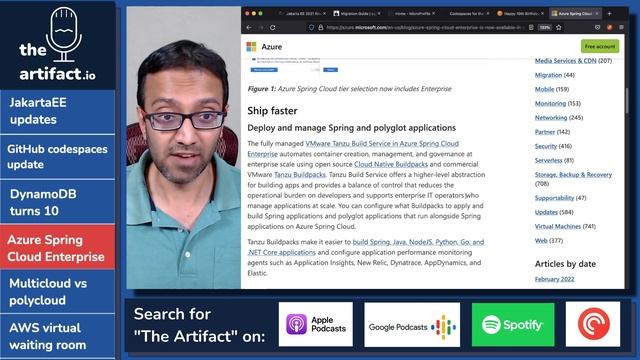Select the Multicloud vs polycloud topic
Image resolution: width=640 pixels, height=360 pixels.
tap(58, 292)
